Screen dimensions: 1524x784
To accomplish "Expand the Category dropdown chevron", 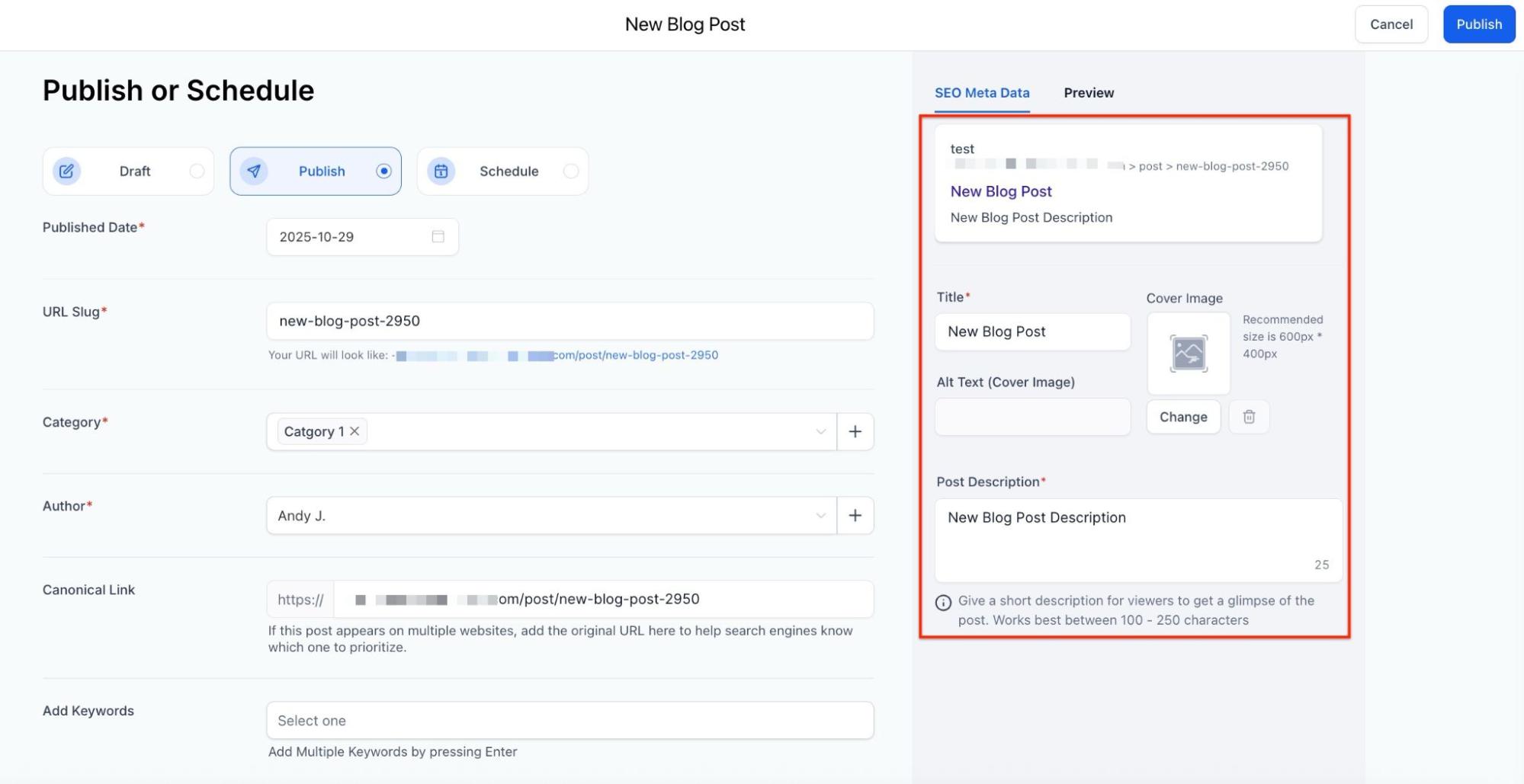I will [820, 432].
